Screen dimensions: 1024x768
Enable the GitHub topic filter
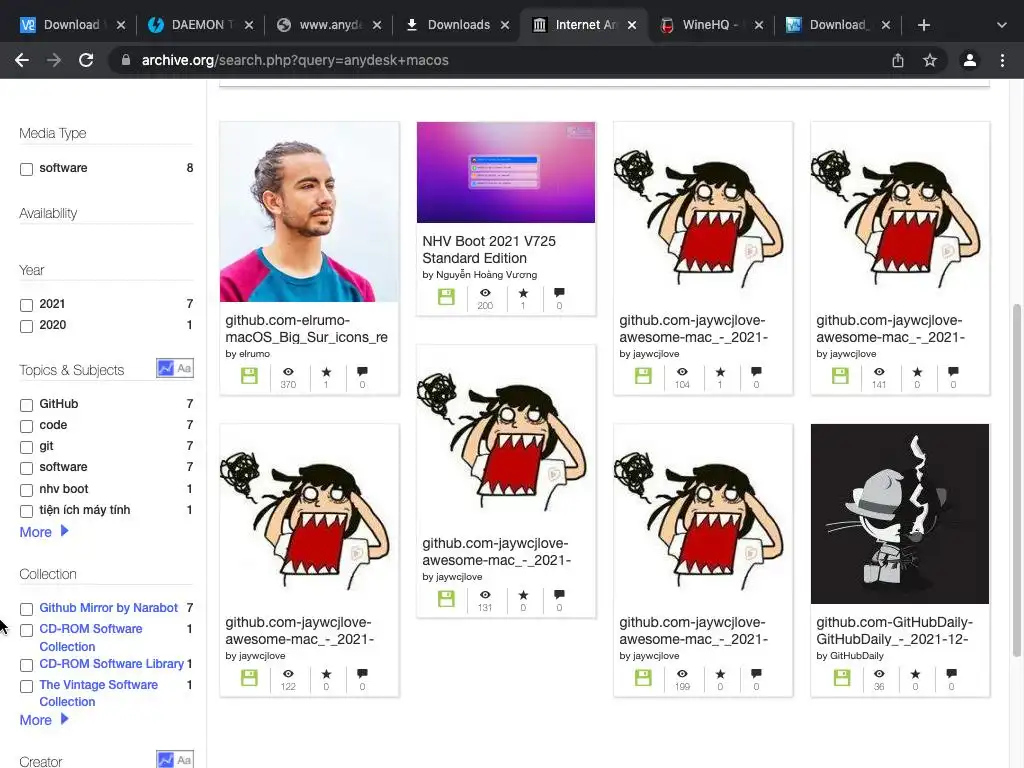coord(26,405)
